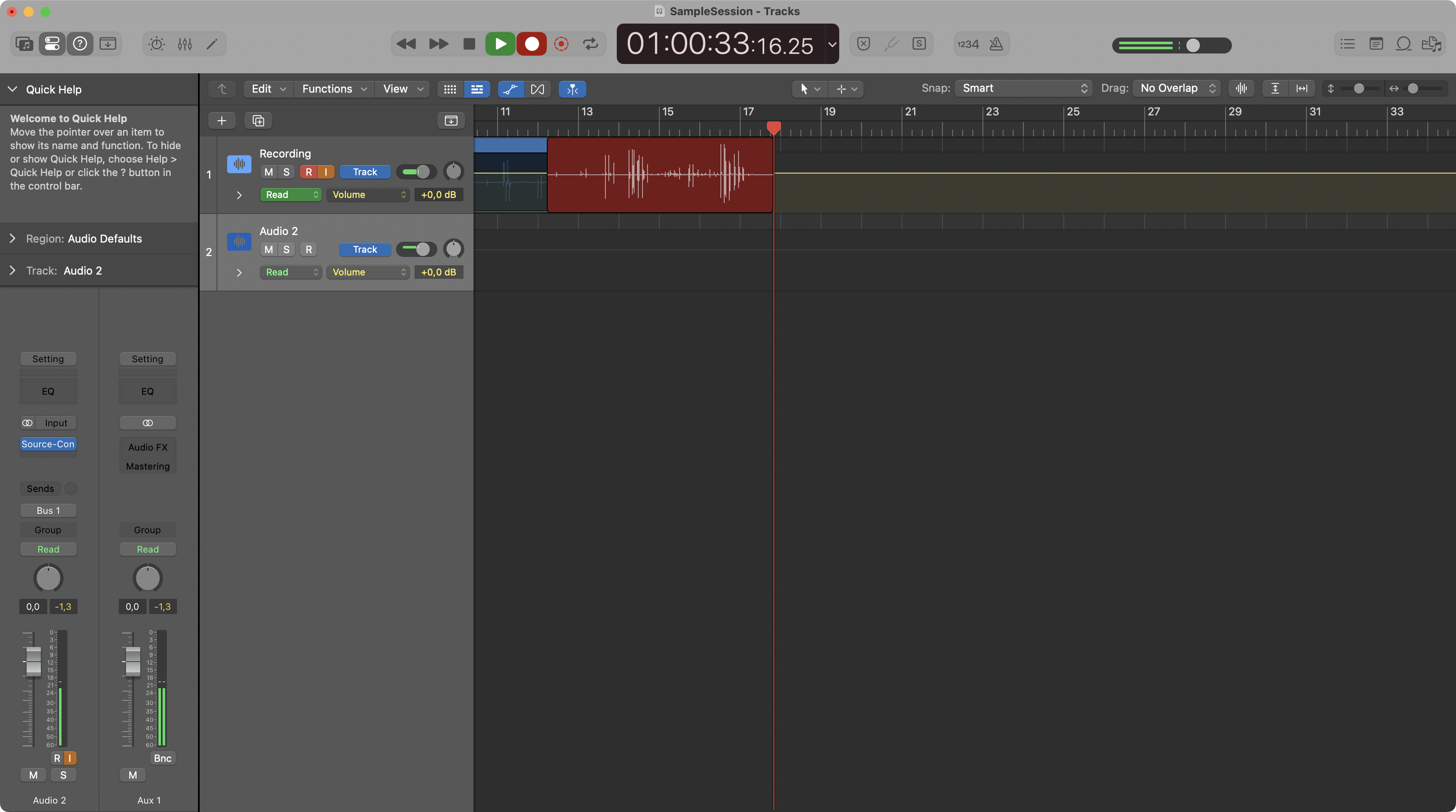
Task: Click the Mixer icon in control bar
Action: coord(185,44)
